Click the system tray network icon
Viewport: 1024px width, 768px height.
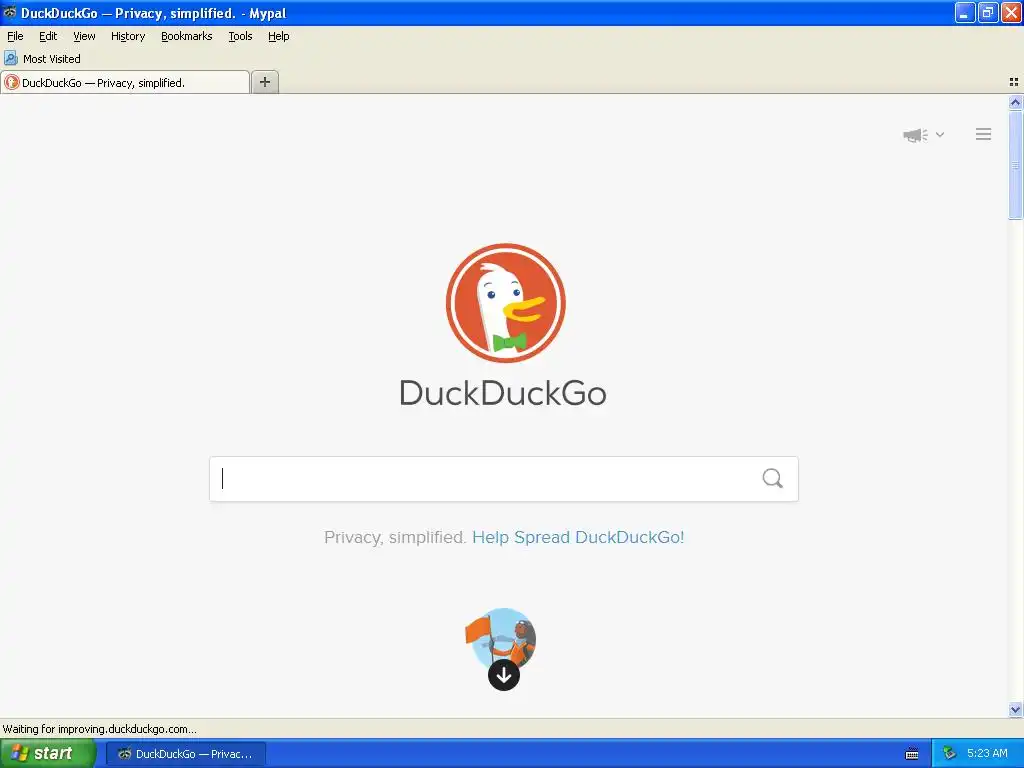[950, 753]
